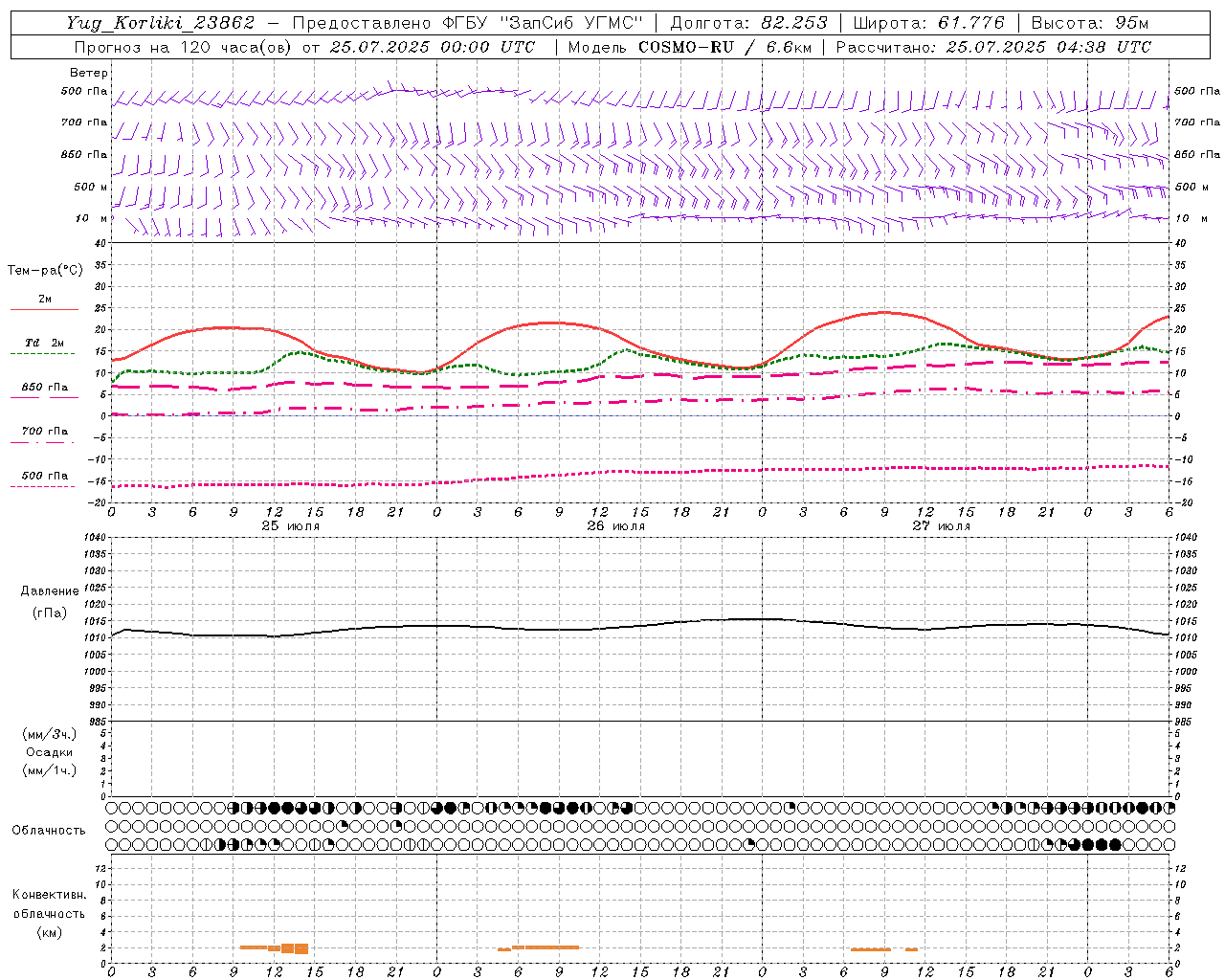The image size is (1225, 980).
Task: Select the Конвективн. label text
Action: 49,895
